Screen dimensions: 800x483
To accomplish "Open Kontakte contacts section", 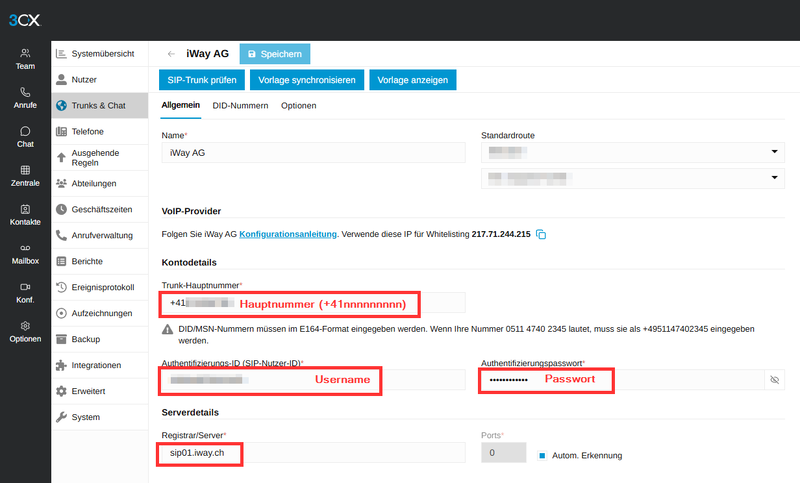I will tap(25, 215).
